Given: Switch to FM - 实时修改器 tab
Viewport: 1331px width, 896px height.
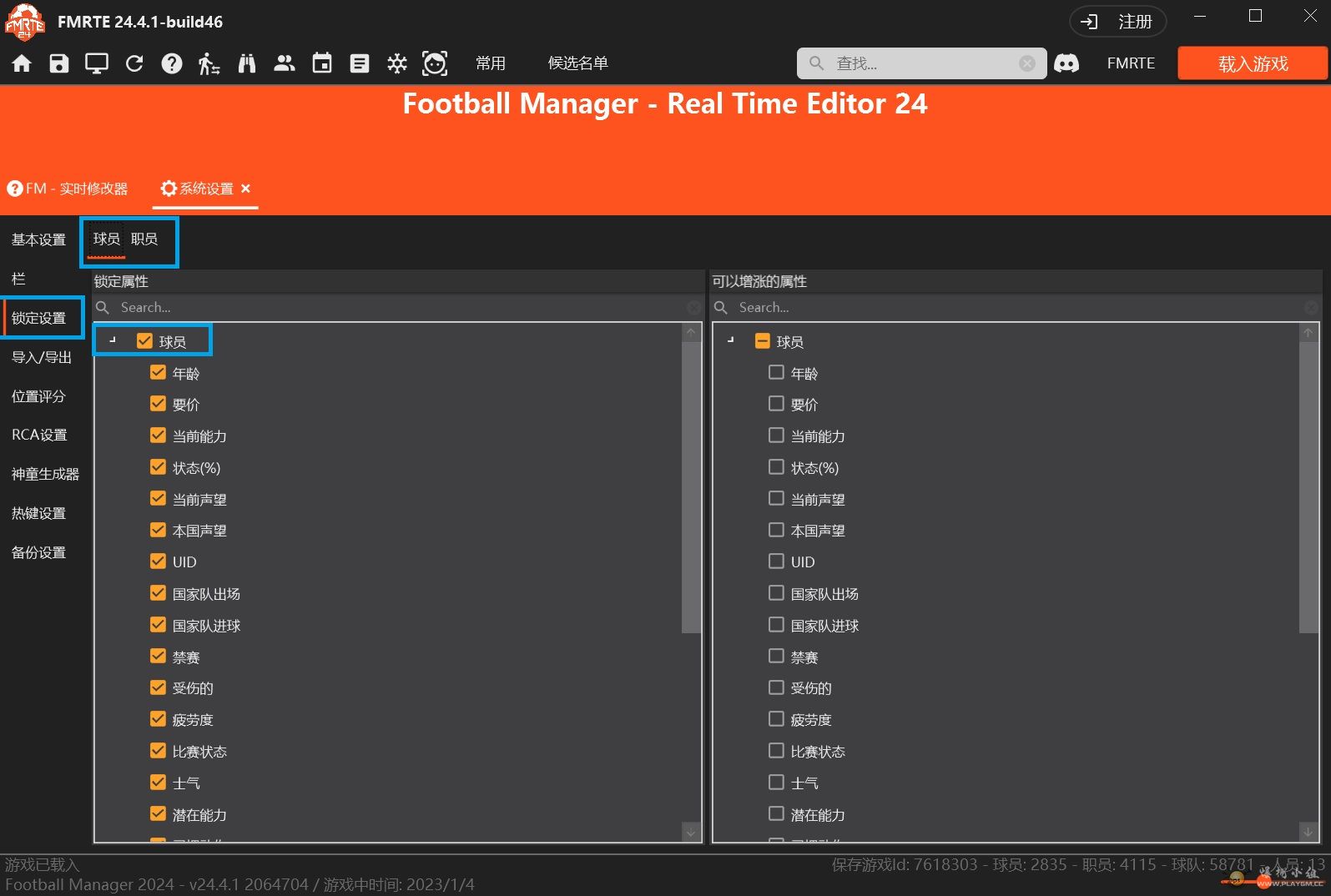Looking at the screenshot, I should click(x=68, y=189).
